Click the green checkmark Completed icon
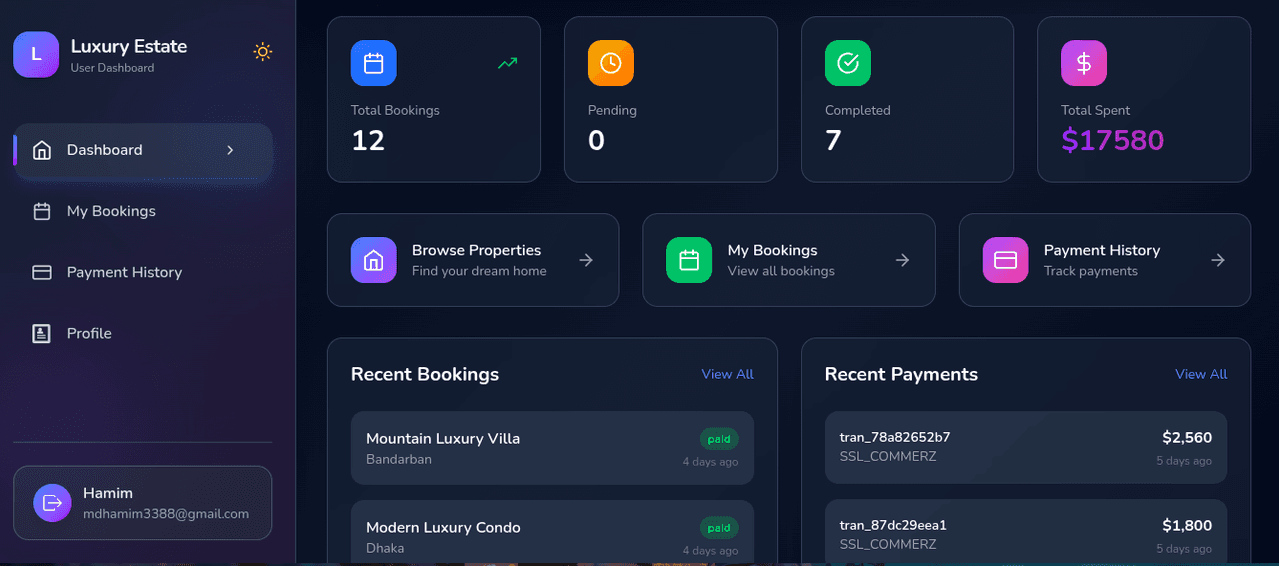The image size is (1279, 566). coord(847,63)
